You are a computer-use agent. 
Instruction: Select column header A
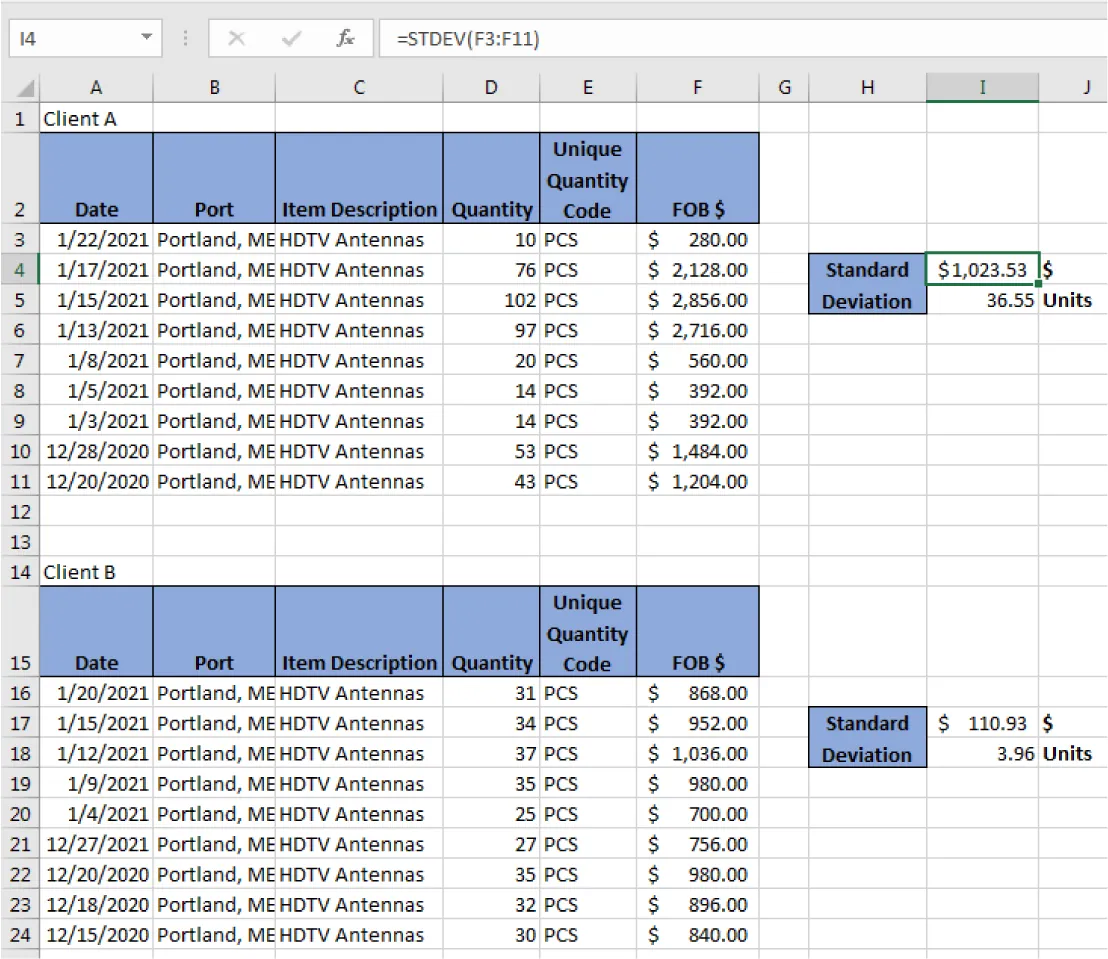(x=96, y=87)
